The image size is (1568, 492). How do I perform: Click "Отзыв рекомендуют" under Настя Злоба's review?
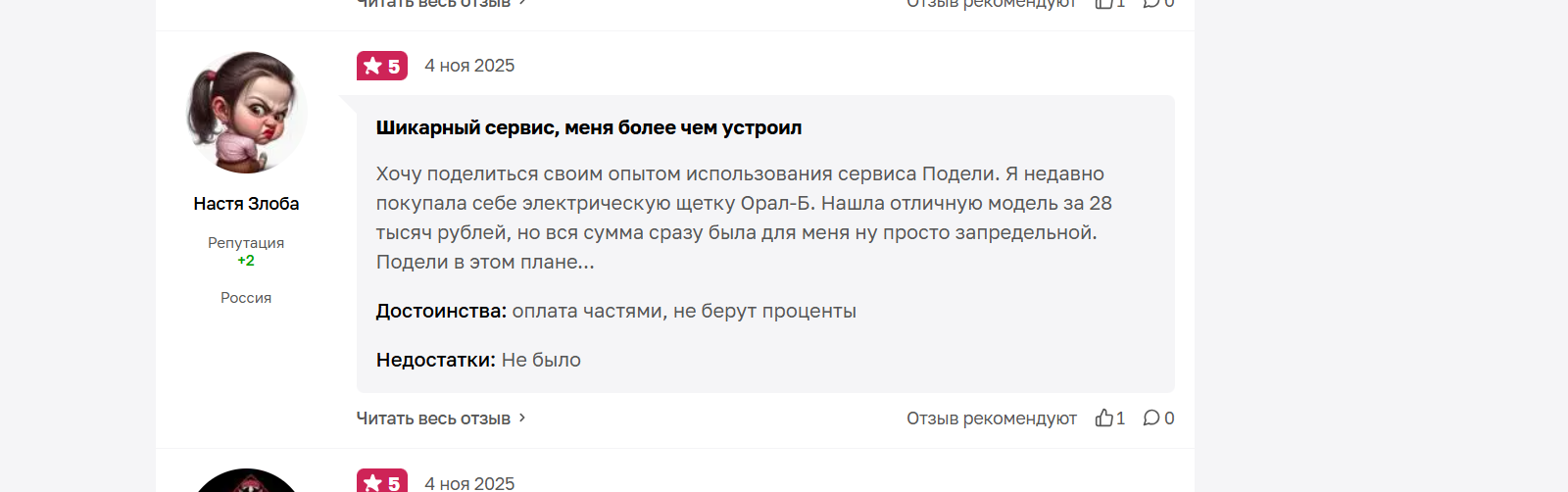click(991, 418)
